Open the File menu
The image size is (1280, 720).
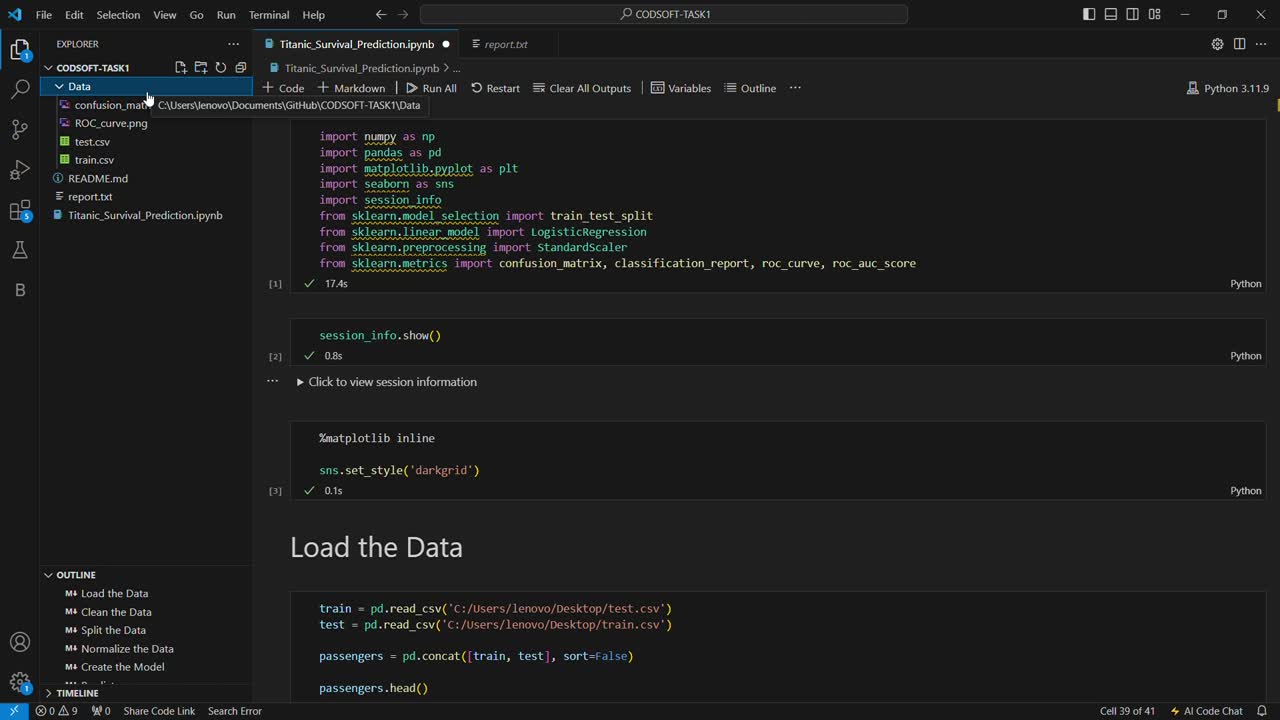pyautogui.click(x=44, y=15)
